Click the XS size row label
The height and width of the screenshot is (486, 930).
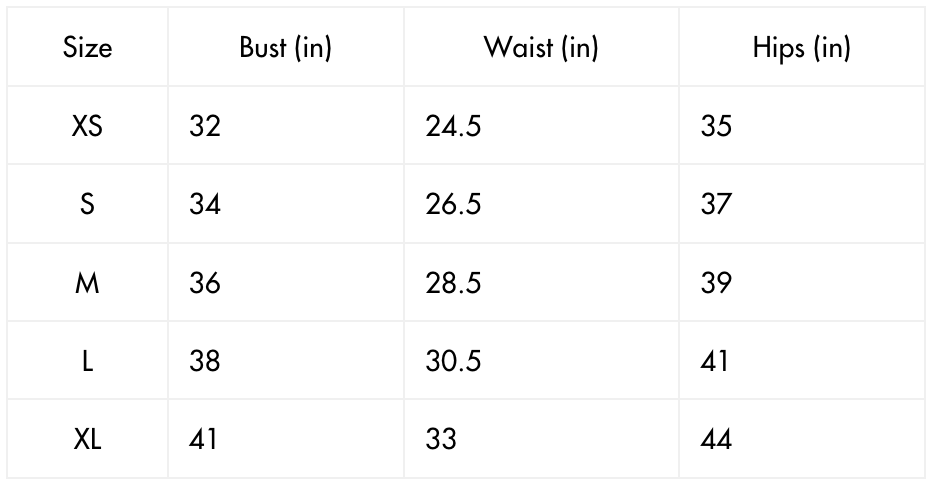click(88, 127)
